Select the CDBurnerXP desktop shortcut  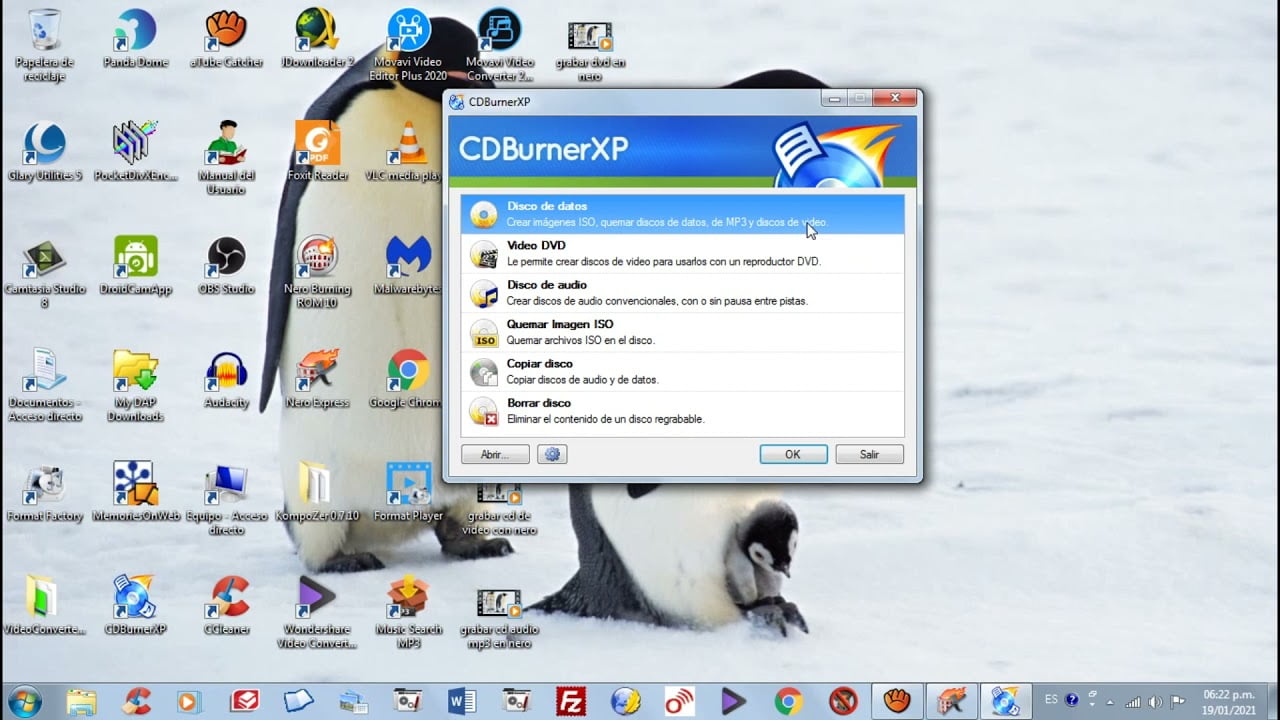[135, 600]
